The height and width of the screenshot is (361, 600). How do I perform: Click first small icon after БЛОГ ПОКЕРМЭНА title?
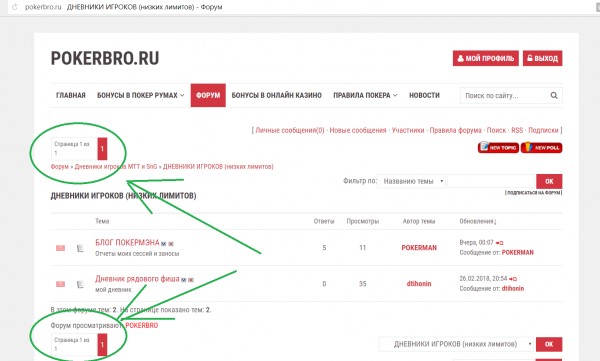tap(164, 243)
